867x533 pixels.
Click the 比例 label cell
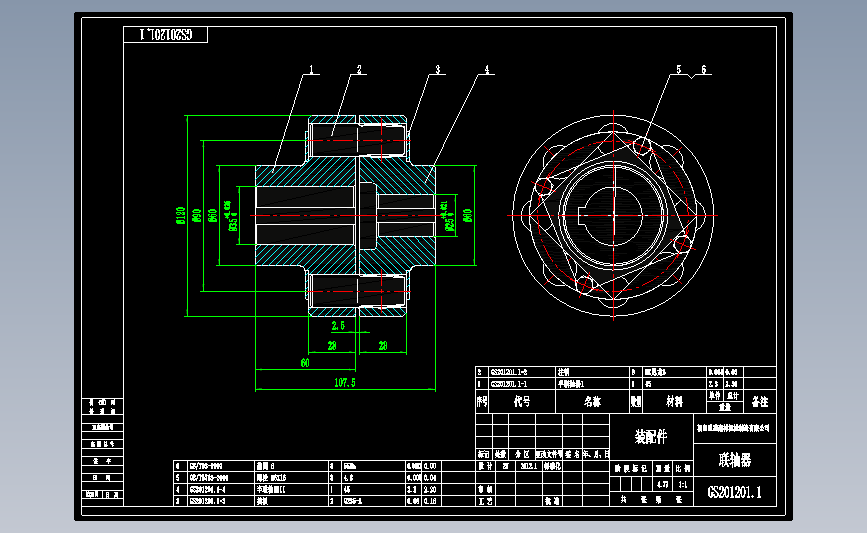[683, 468]
